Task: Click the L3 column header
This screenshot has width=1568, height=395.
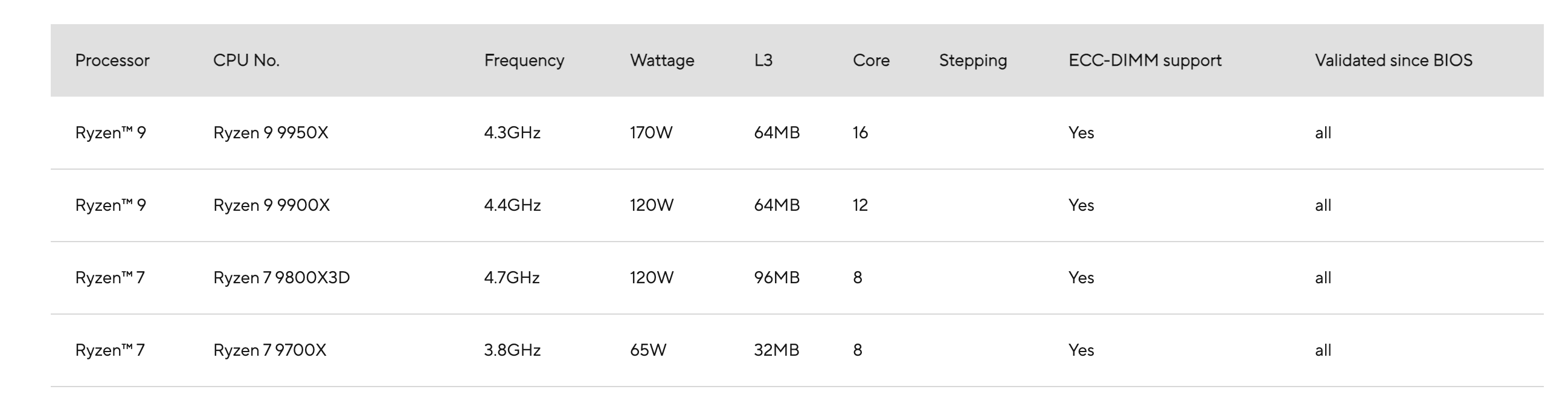Action: [x=763, y=60]
